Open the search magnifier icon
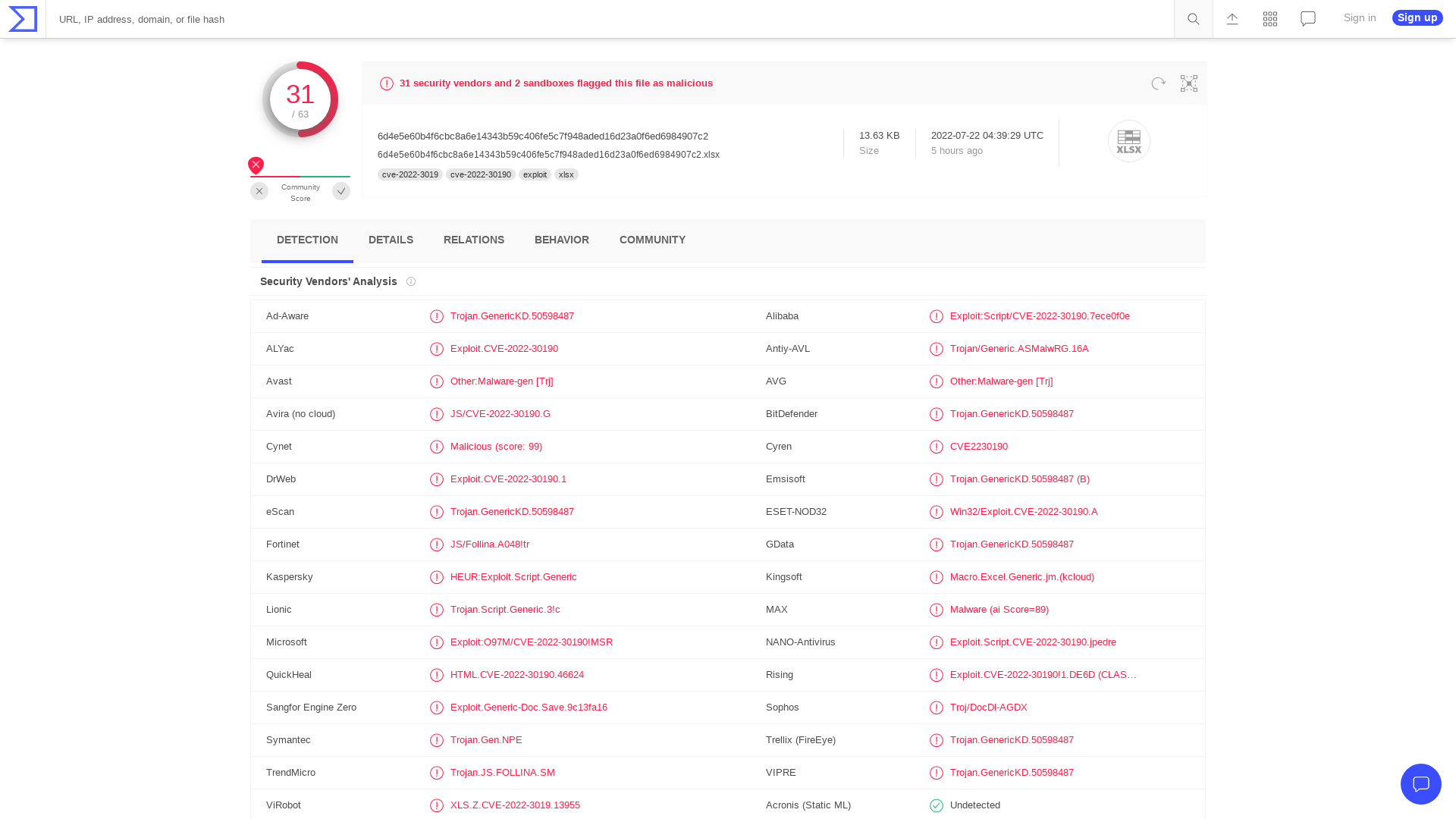 point(1192,18)
